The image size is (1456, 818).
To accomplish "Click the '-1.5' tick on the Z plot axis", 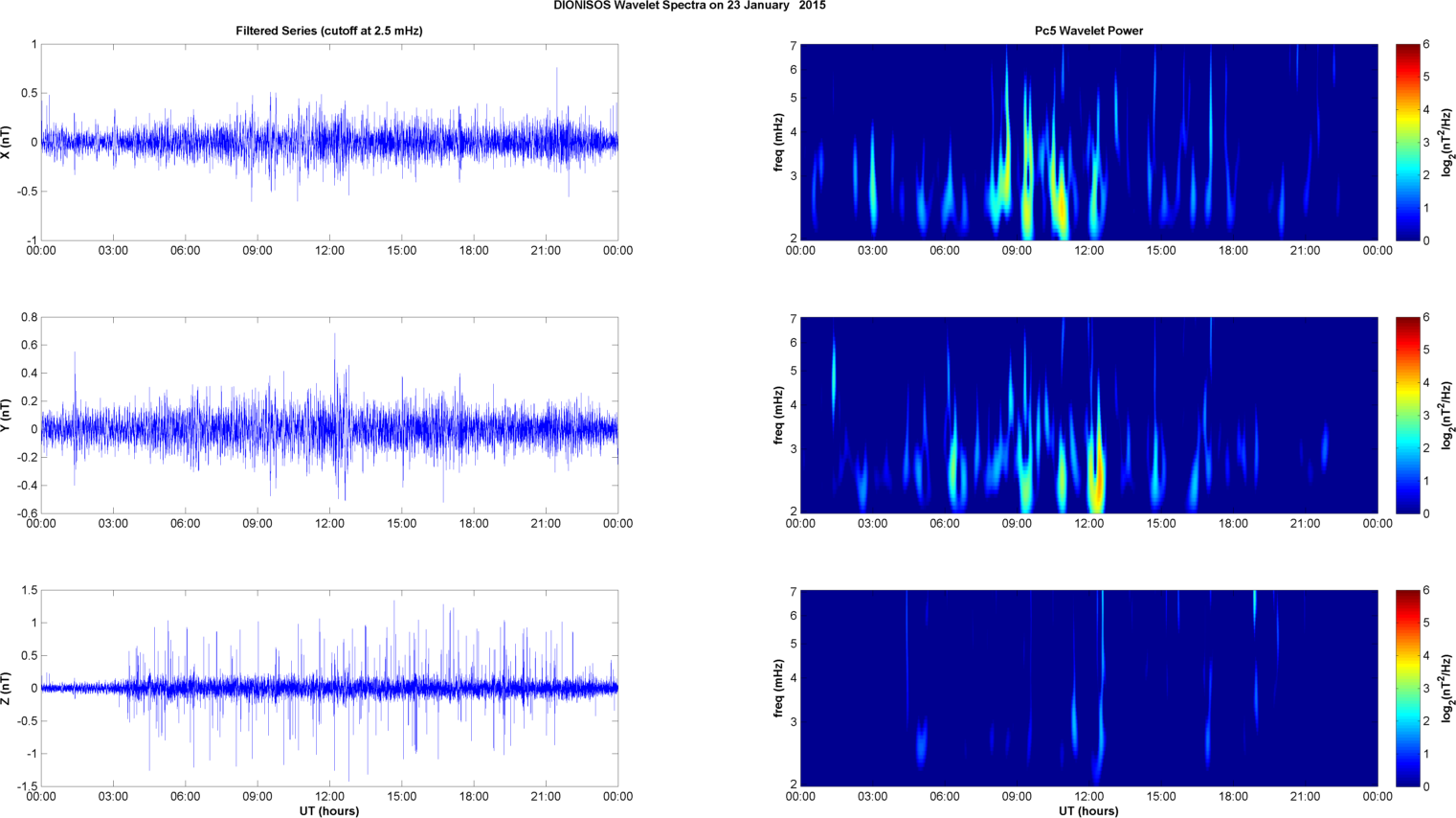I will pos(27,786).
